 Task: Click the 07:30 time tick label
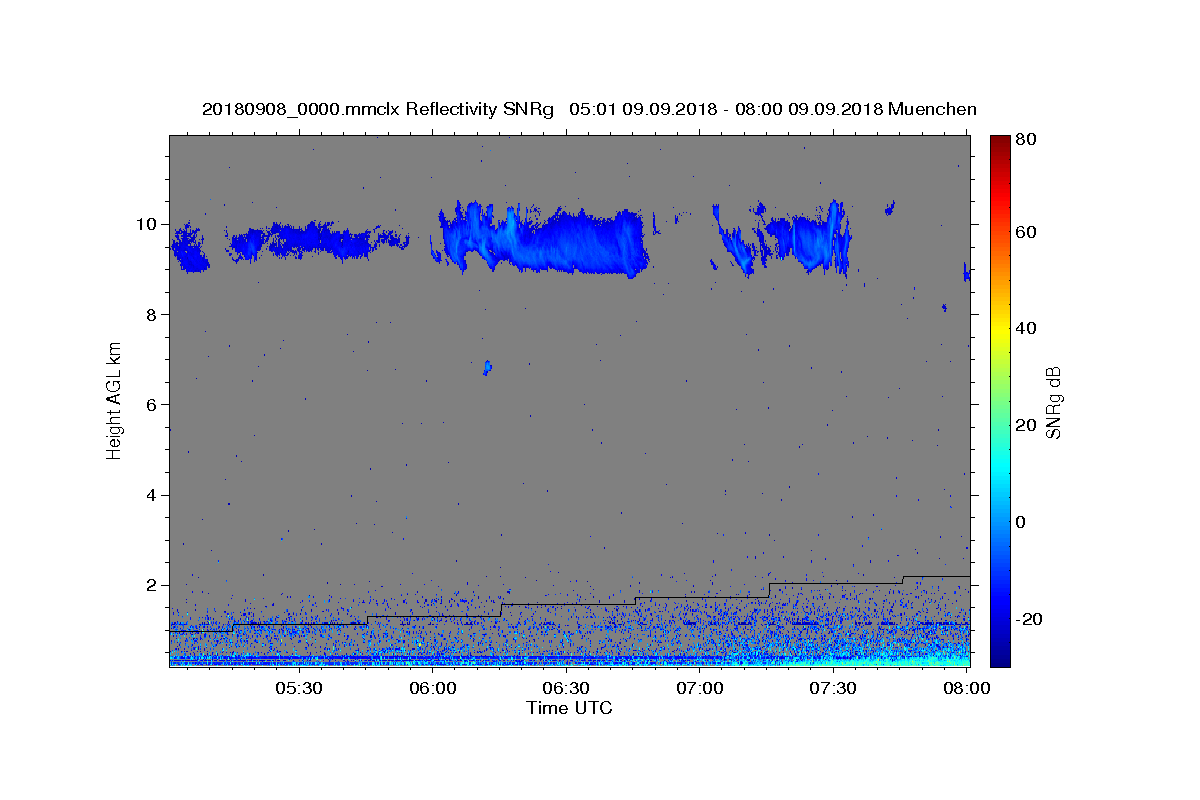point(833,688)
